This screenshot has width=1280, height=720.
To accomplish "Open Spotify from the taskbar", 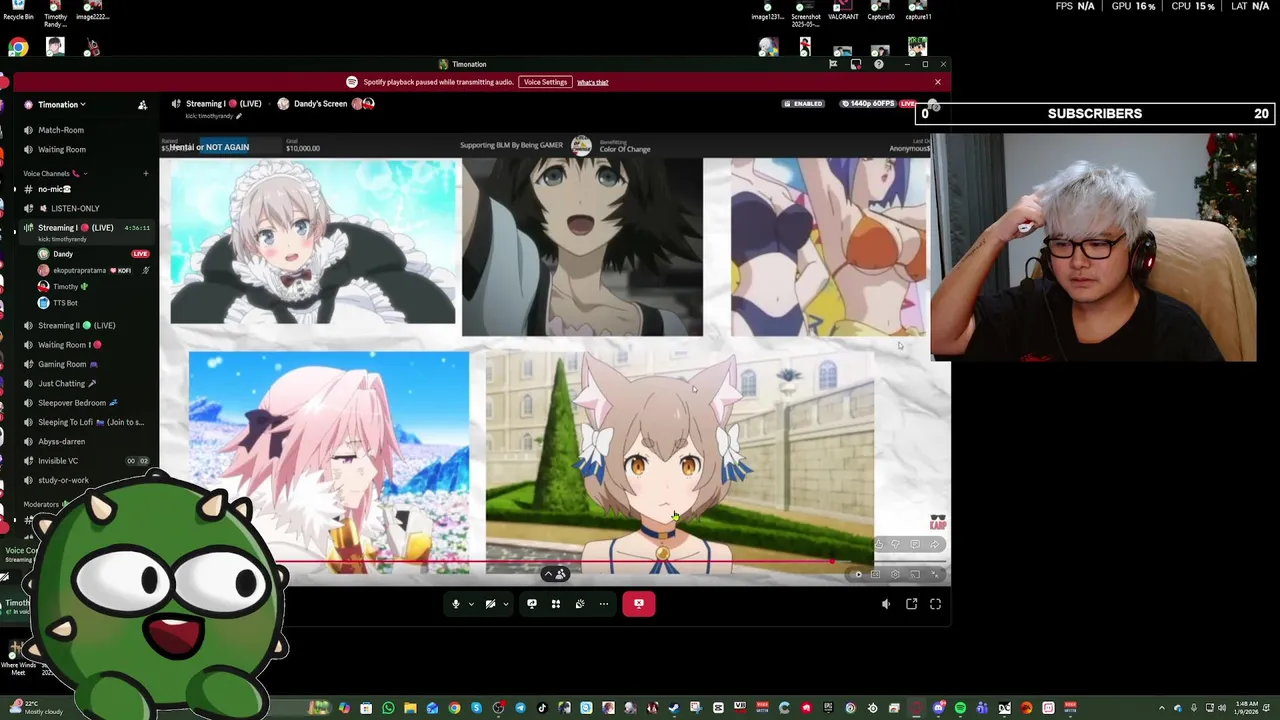I will click(960, 709).
